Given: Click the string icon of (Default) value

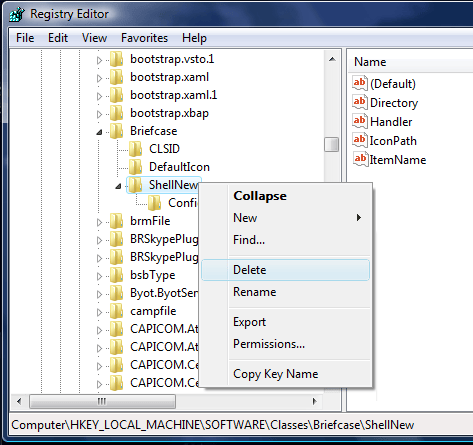Looking at the screenshot, I should tap(360, 83).
